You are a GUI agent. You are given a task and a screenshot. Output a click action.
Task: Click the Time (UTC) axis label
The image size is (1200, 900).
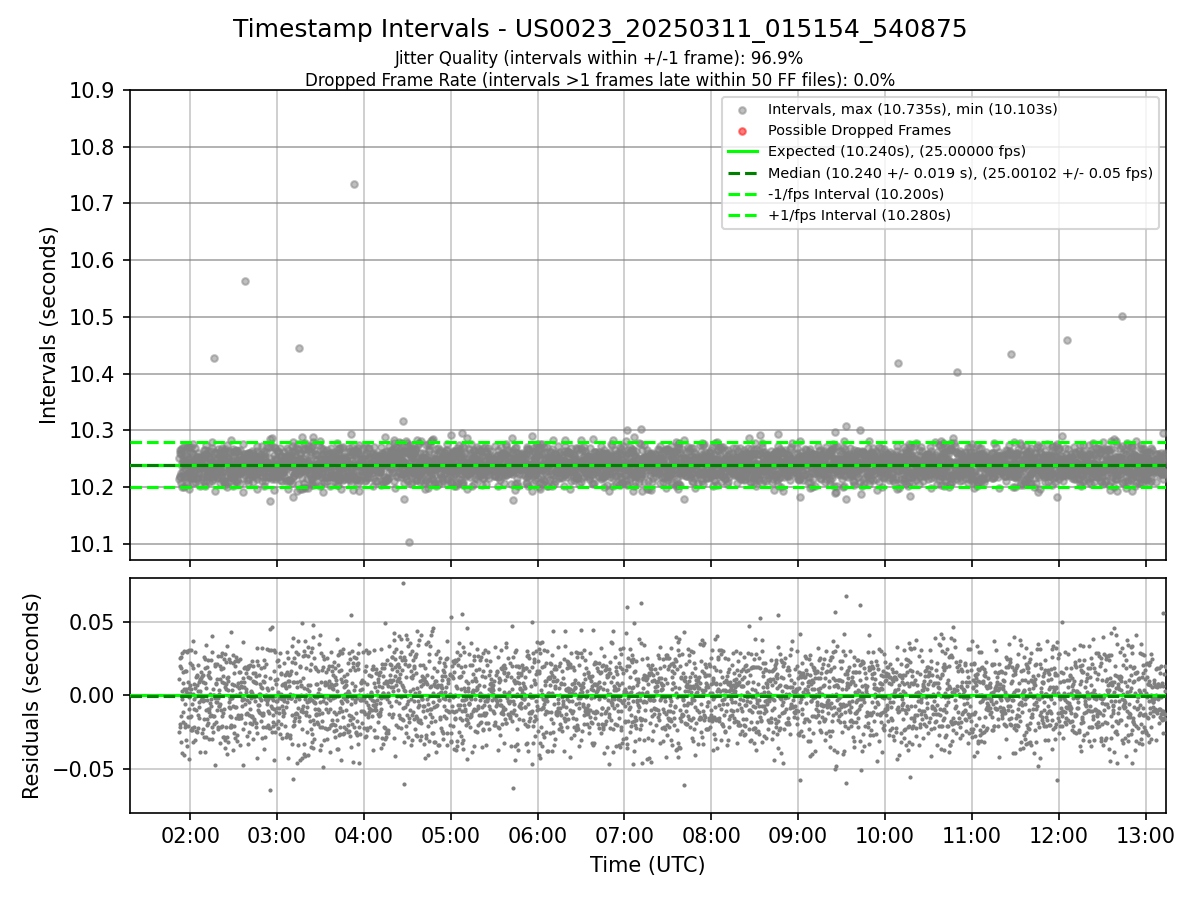[647, 865]
